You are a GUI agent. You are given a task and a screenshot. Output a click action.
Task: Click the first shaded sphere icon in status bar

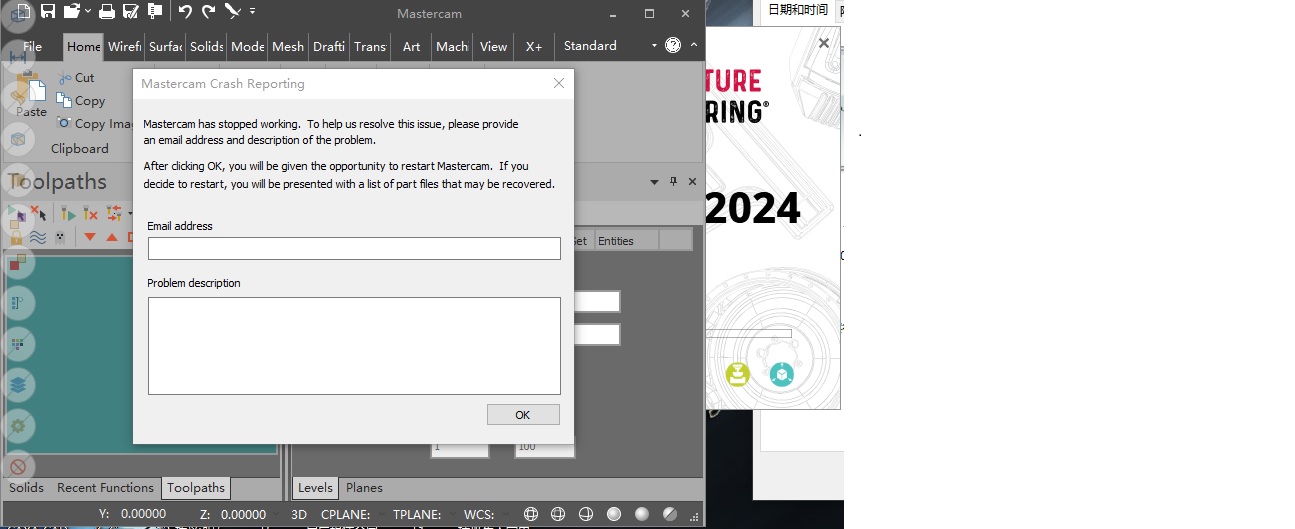pyautogui.click(x=614, y=514)
